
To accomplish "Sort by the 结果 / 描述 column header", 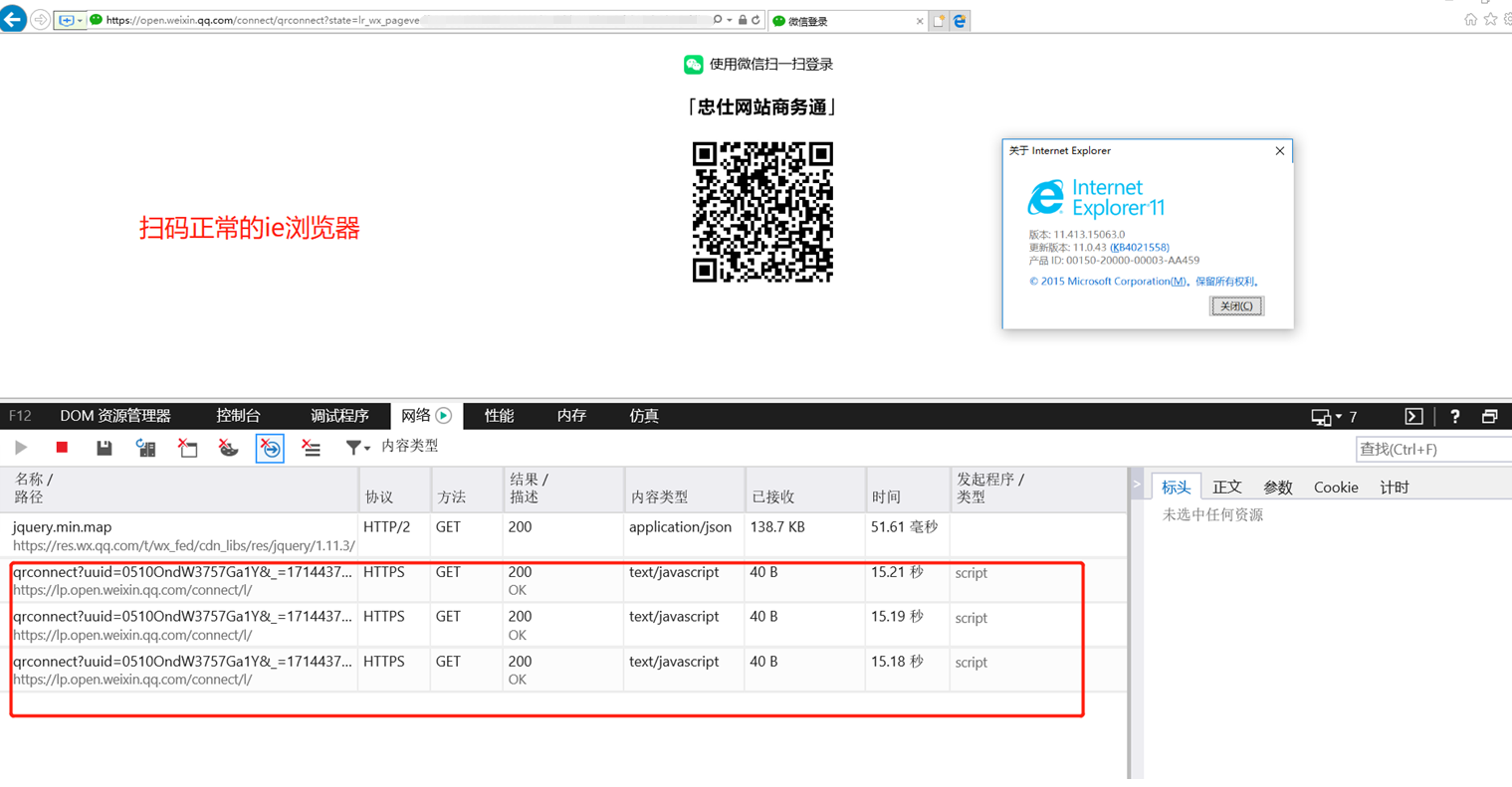I will coord(563,489).
